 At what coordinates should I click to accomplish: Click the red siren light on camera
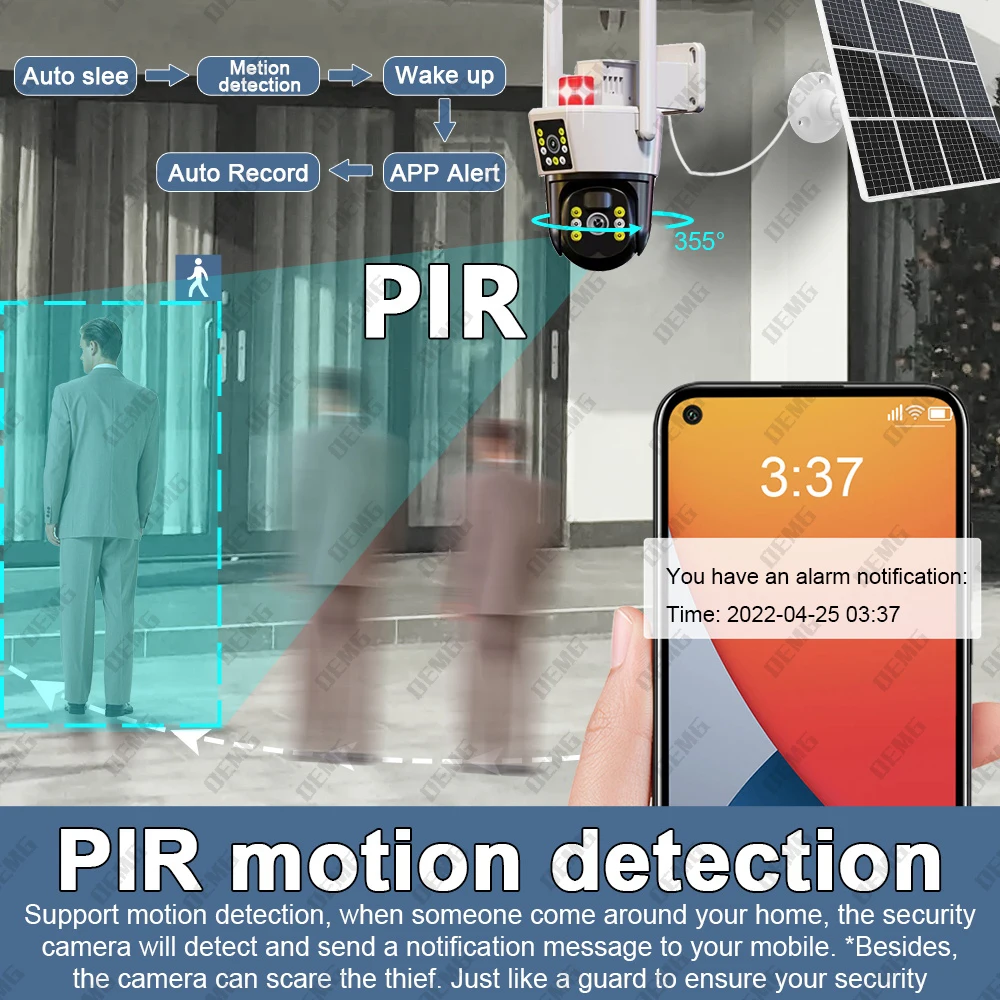[x=577, y=90]
